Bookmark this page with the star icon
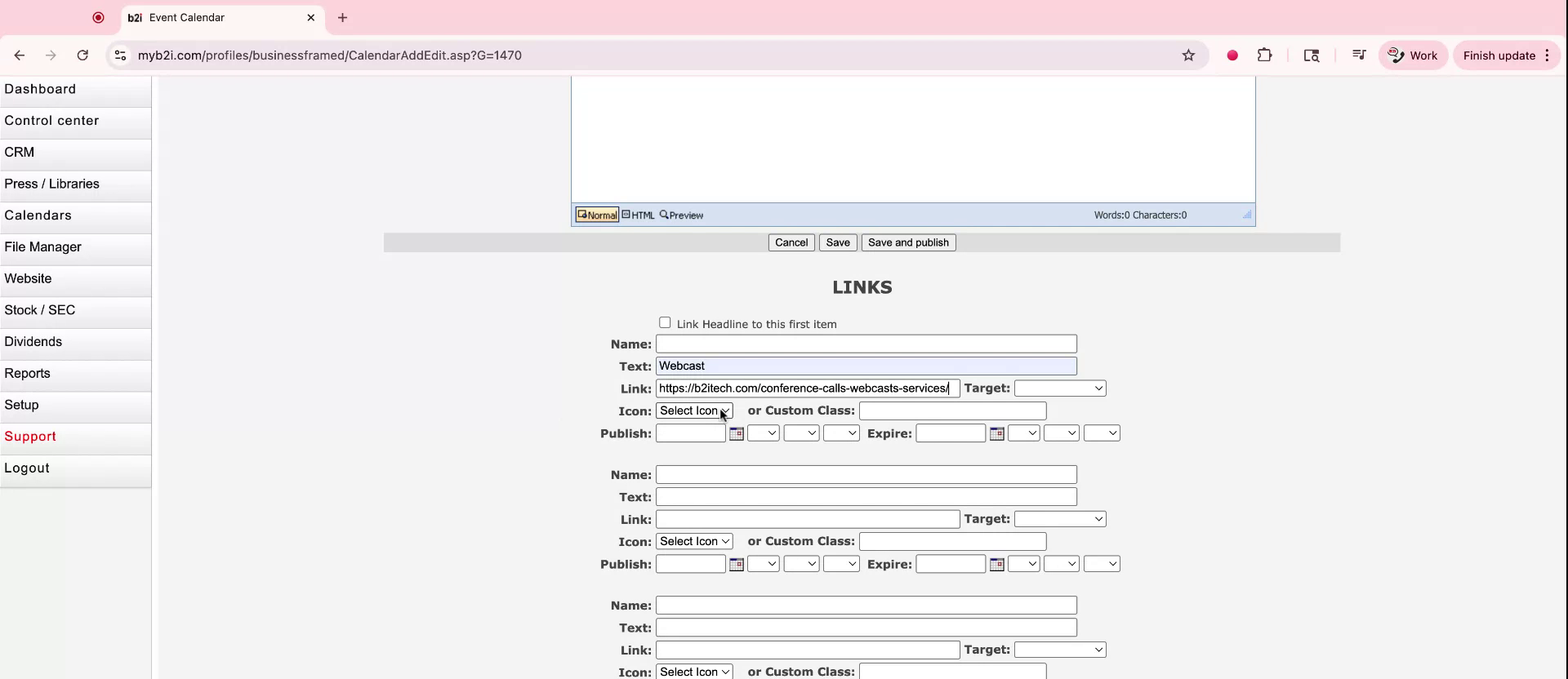The width and height of the screenshot is (1568, 679). pyautogui.click(x=1188, y=55)
